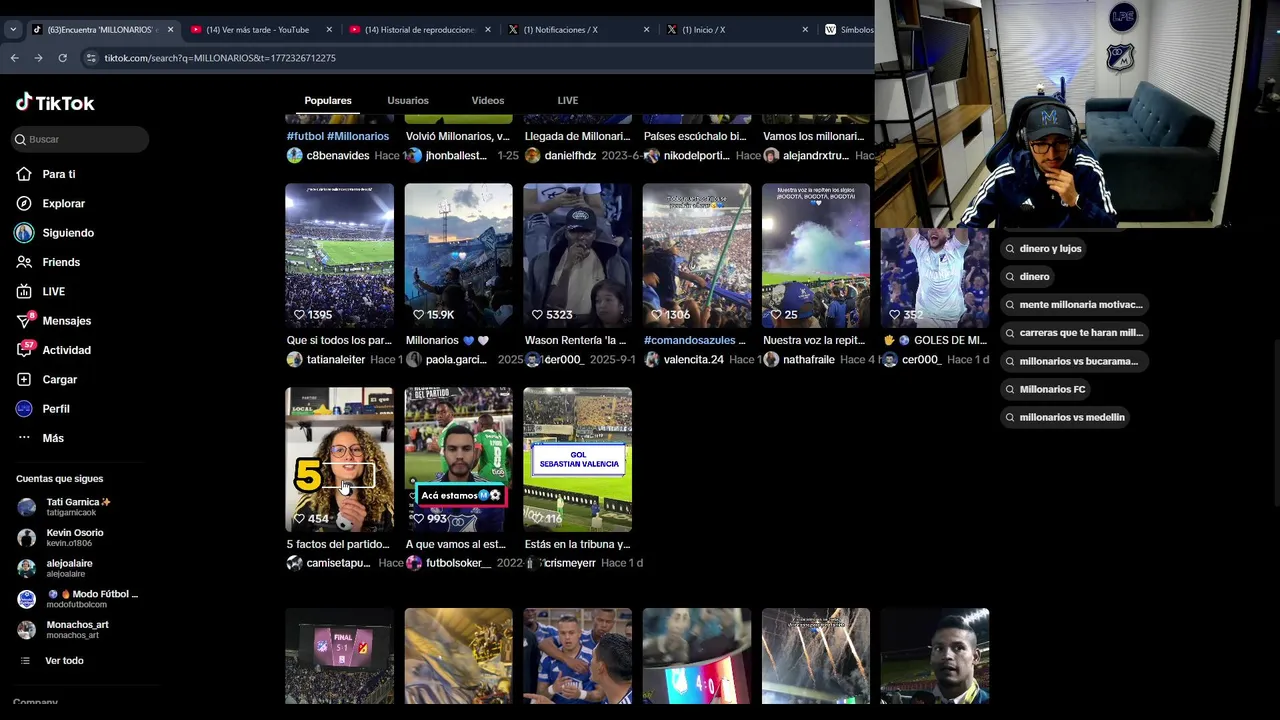Screen dimensions: 1280x720
Task: Switch to Notificaciones / X tab
Action: tap(560, 29)
